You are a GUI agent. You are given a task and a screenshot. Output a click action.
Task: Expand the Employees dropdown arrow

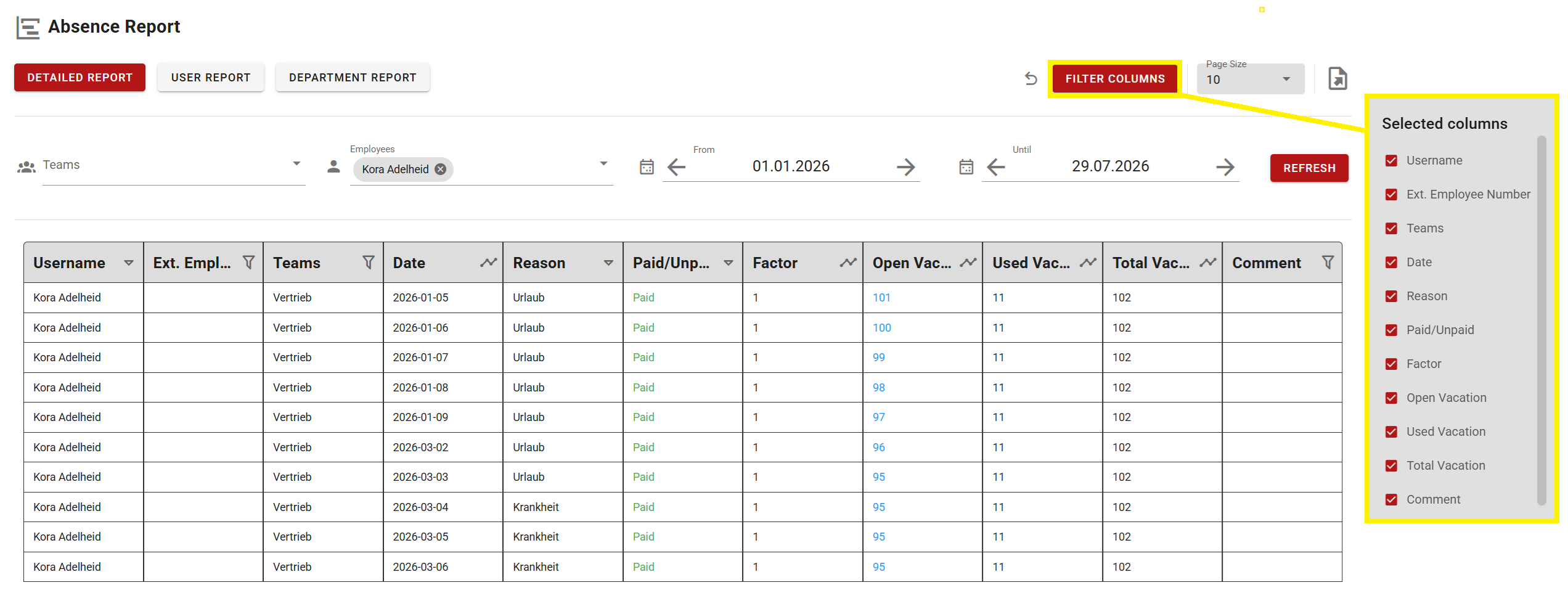click(603, 164)
